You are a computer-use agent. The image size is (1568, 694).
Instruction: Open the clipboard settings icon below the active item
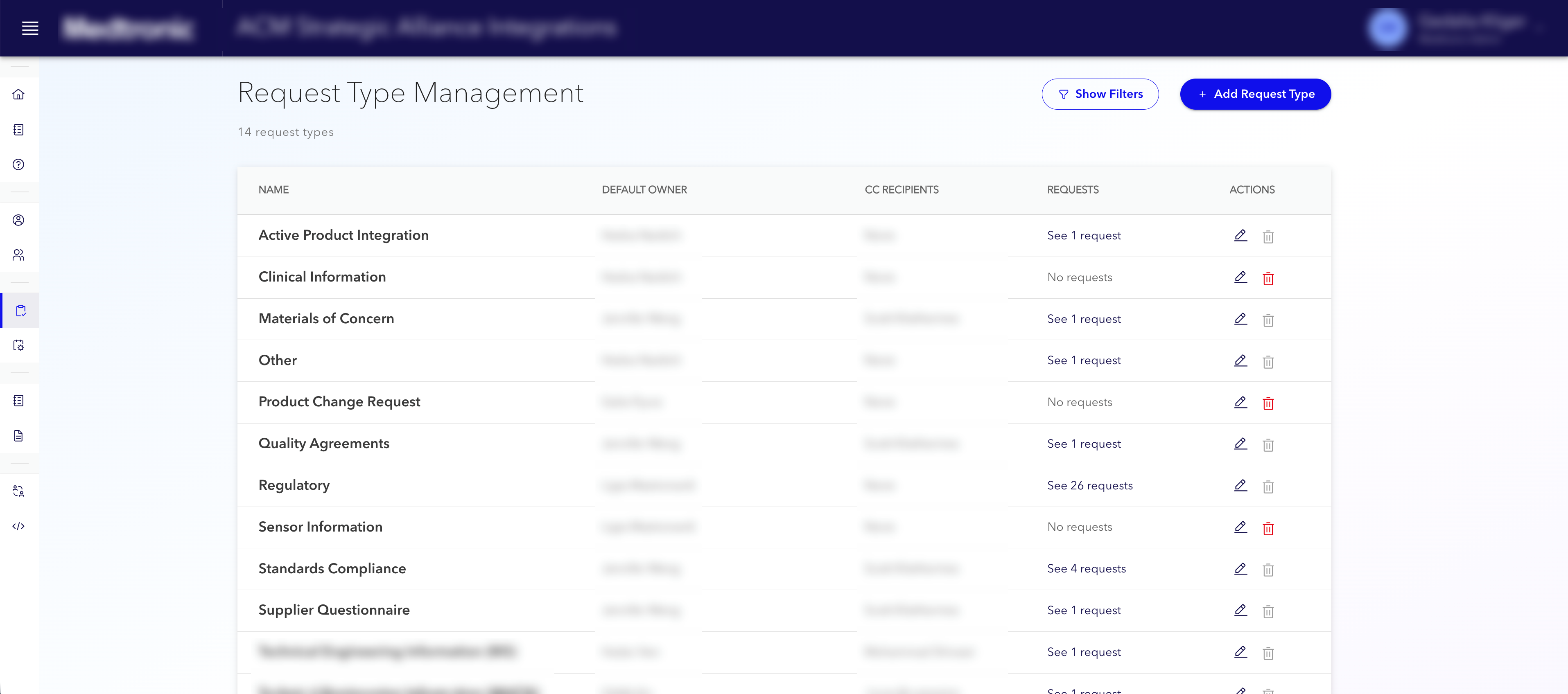click(x=19, y=345)
